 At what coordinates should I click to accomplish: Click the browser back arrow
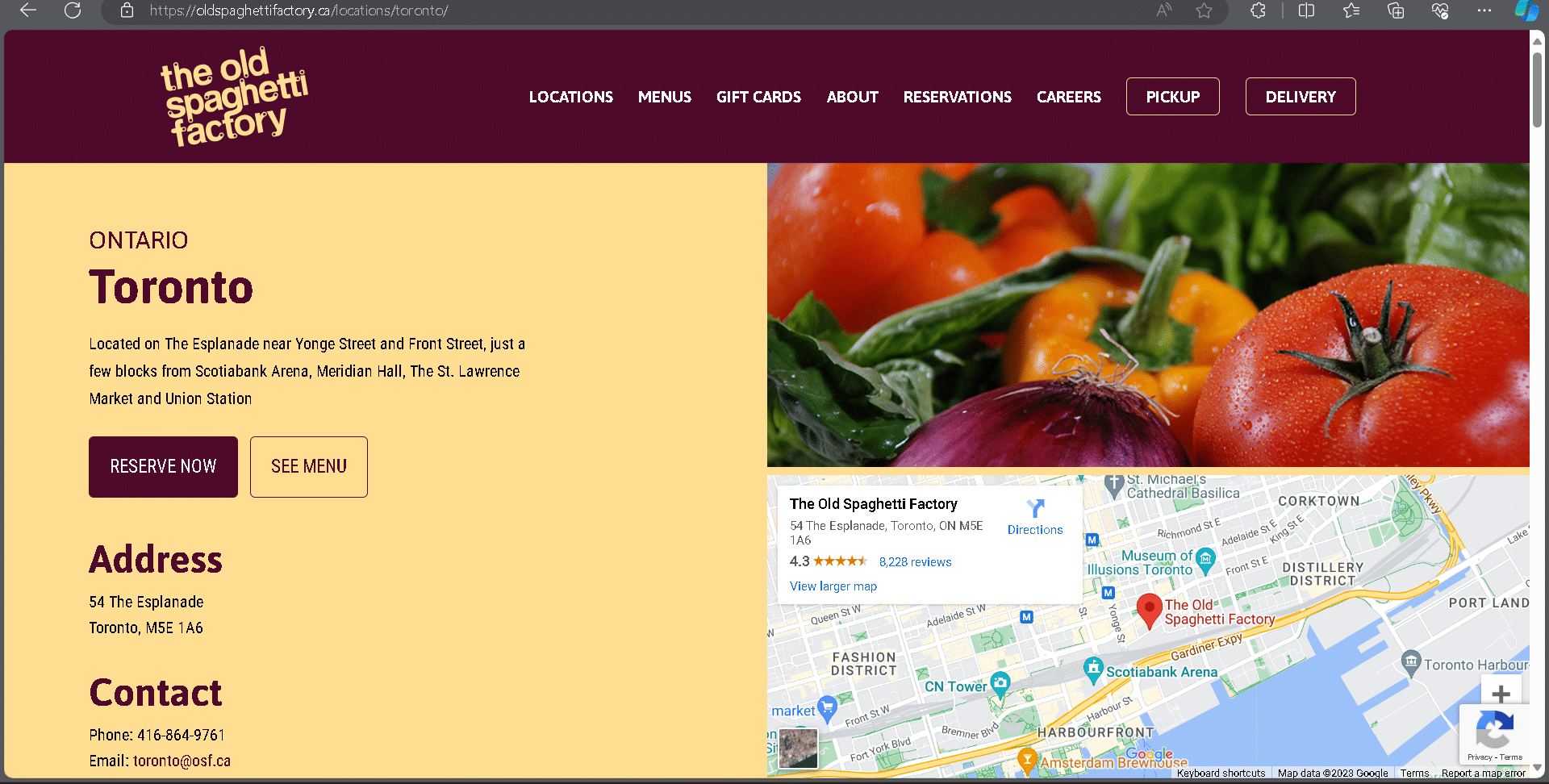pyautogui.click(x=28, y=10)
